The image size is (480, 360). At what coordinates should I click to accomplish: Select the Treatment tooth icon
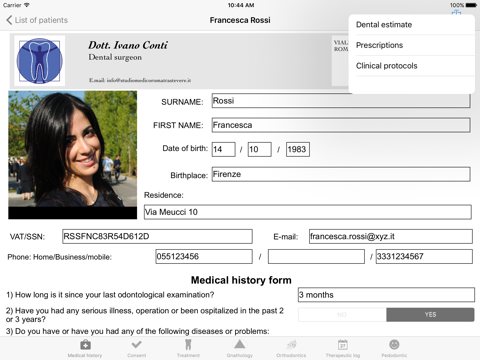[x=188, y=345]
